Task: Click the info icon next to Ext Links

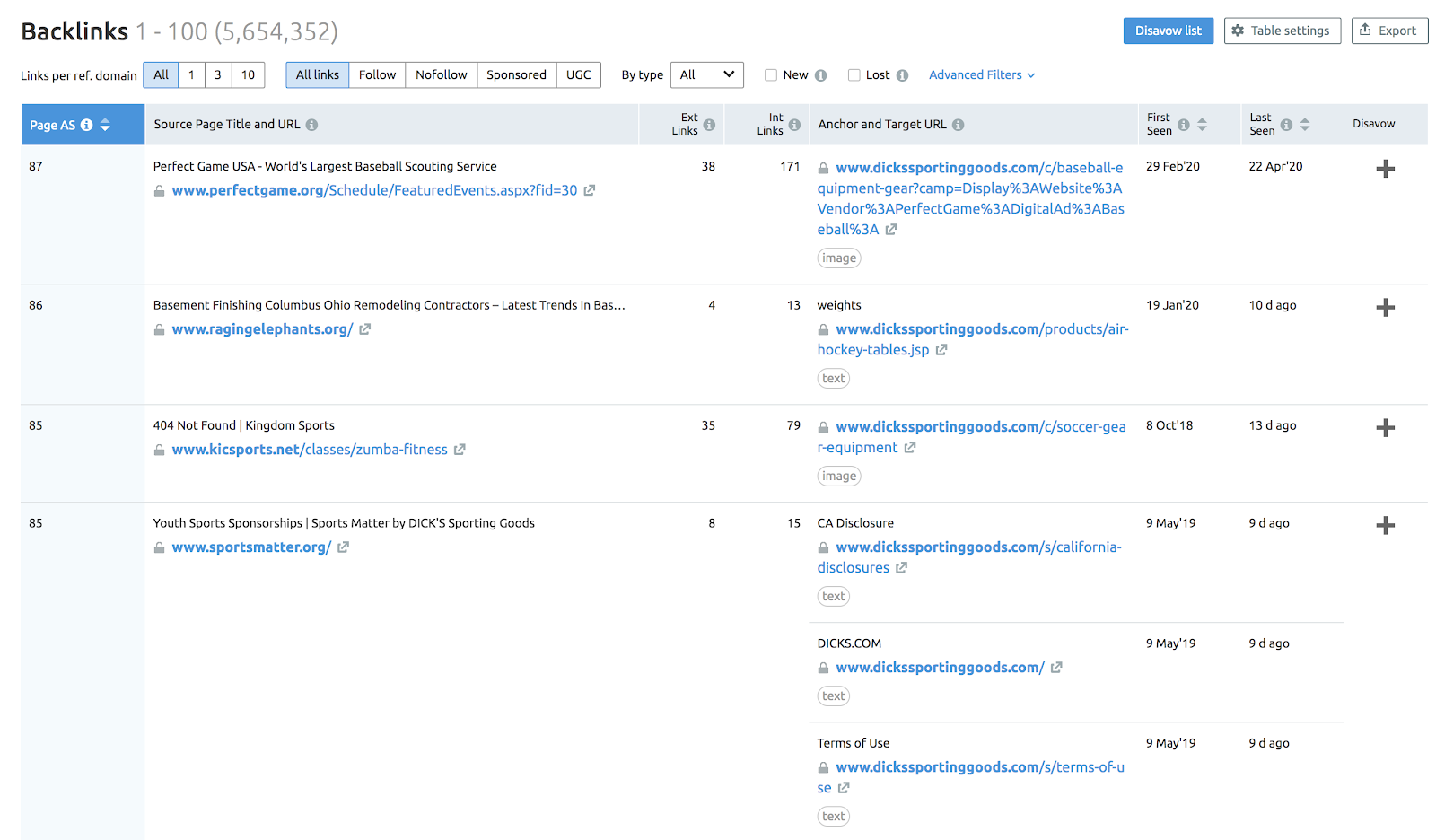Action: [709, 125]
